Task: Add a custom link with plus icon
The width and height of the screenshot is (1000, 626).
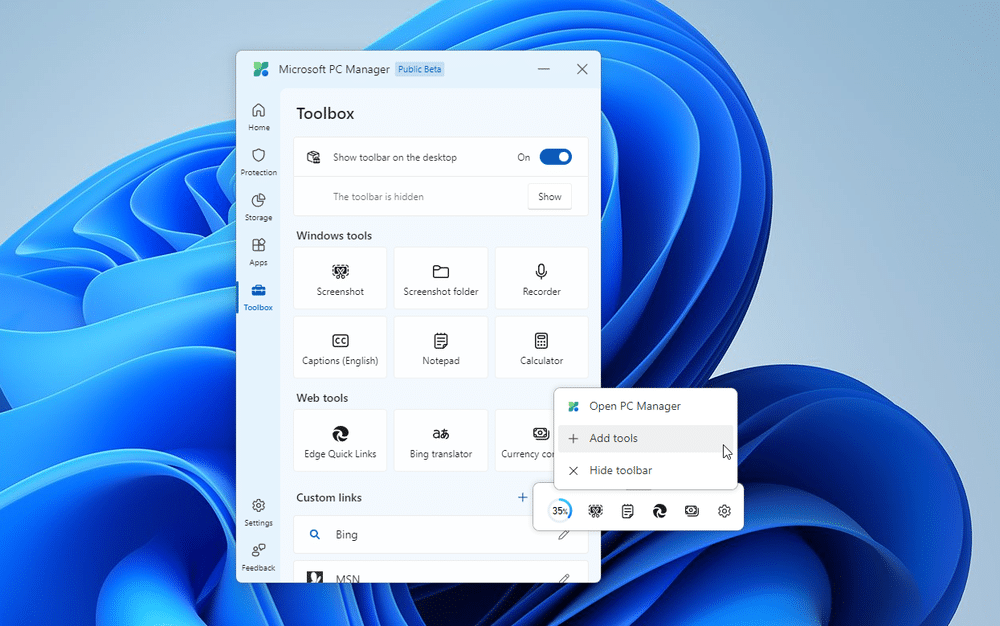Action: (522, 497)
